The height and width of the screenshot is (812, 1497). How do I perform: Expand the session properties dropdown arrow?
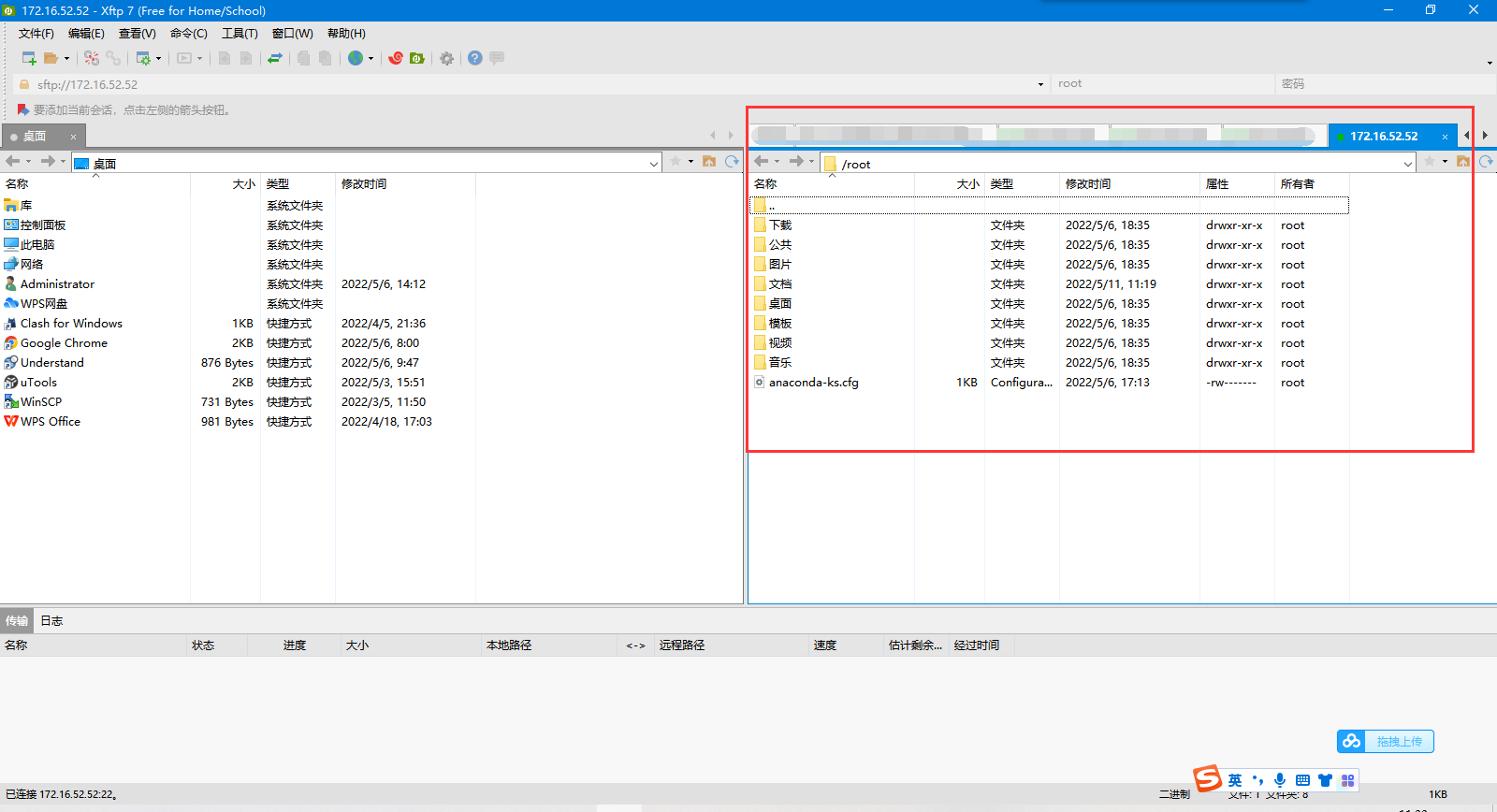pos(158,59)
